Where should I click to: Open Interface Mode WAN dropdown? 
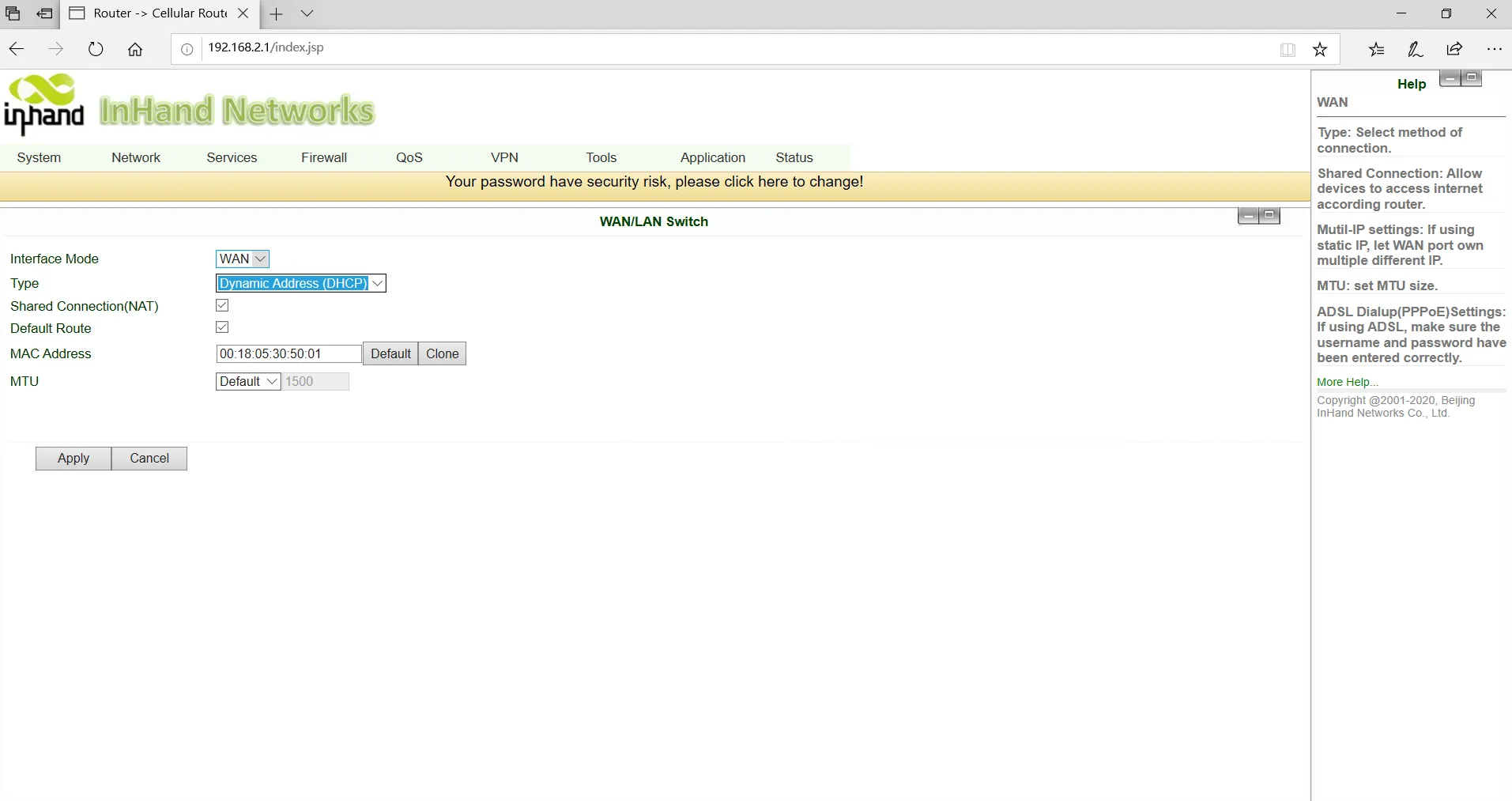(x=243, y=259)
